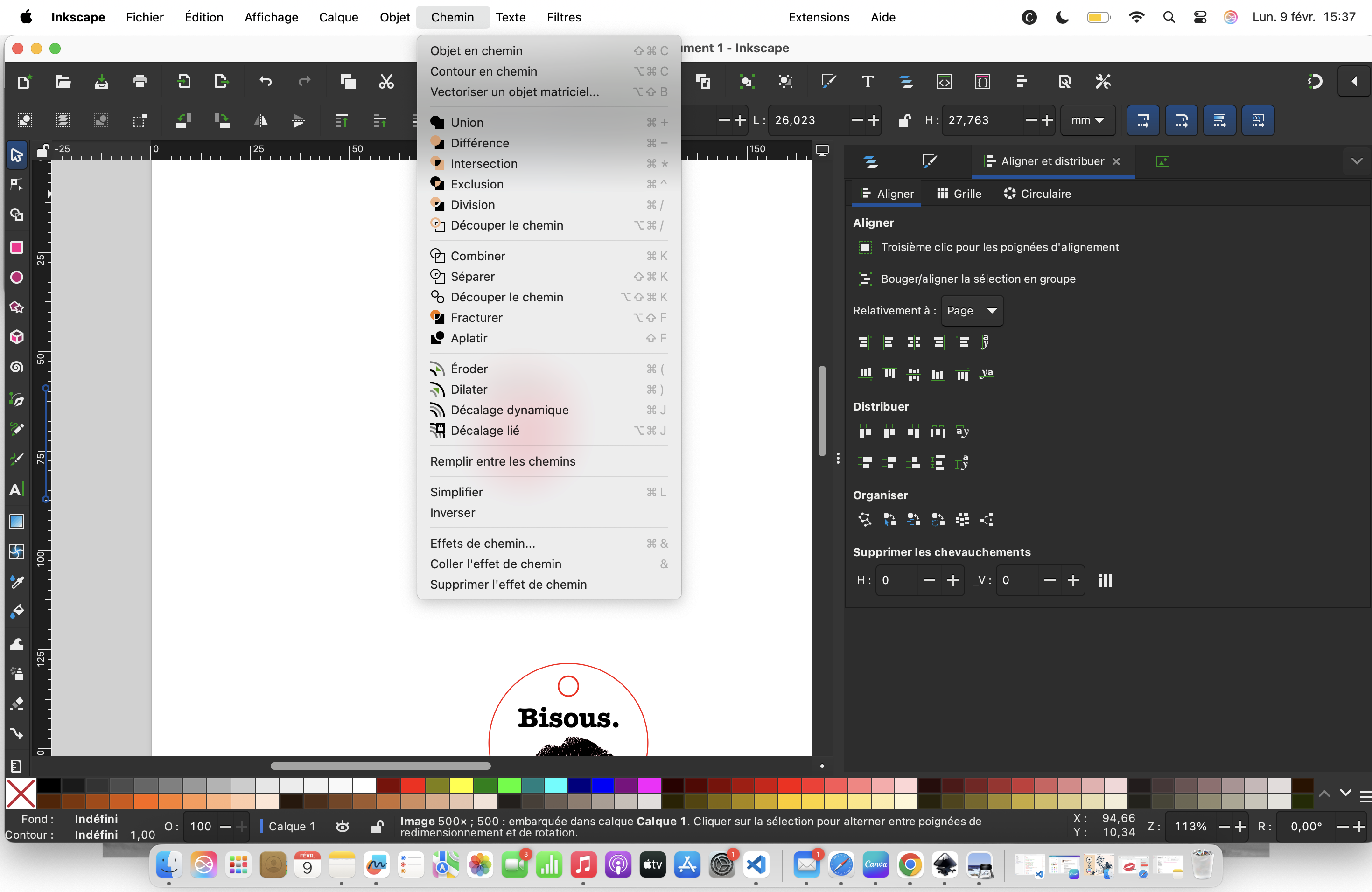Toggle width-height ratio lock
Viewport: 1372px width, 892px height.
(904, 120)
